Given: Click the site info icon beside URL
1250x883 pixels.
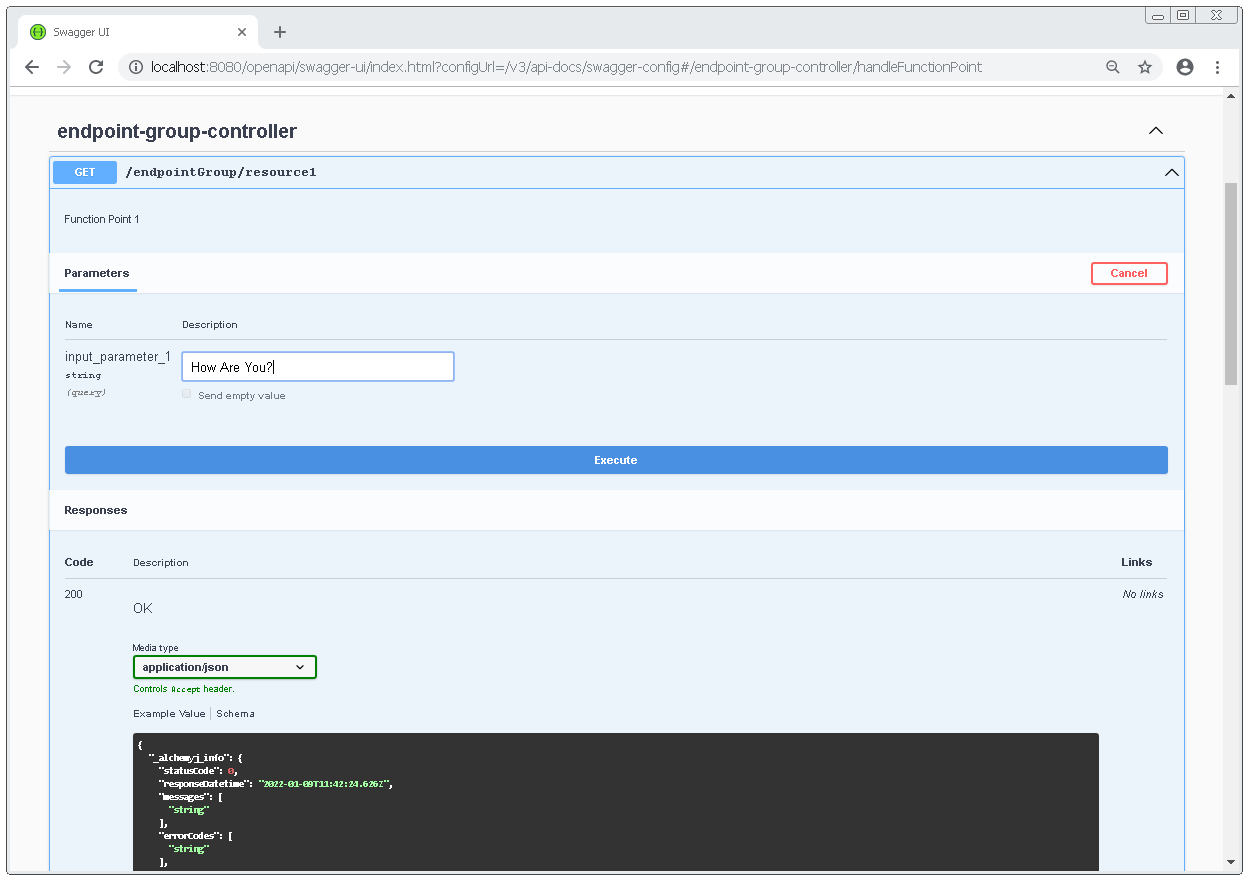Looking at the screenshot, I should pos(136,67).
